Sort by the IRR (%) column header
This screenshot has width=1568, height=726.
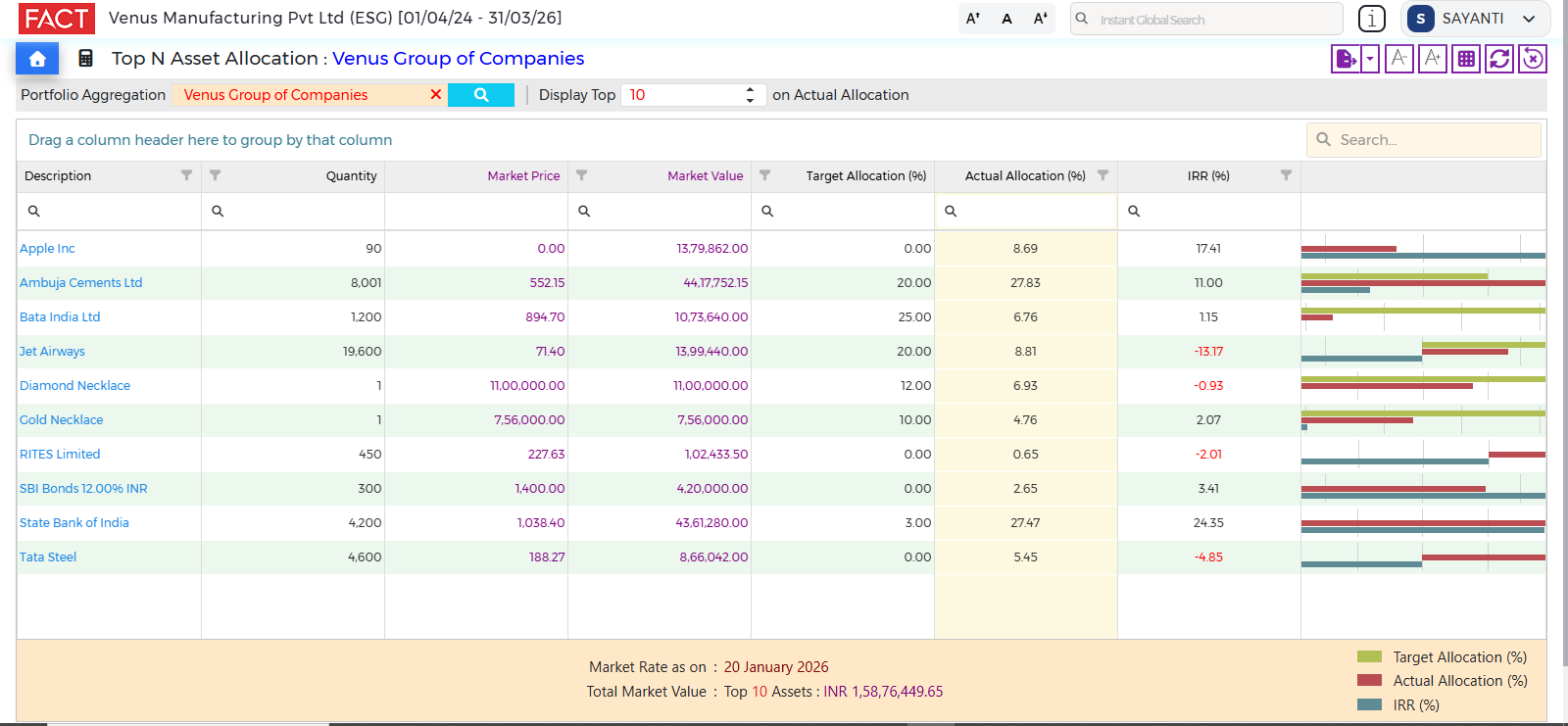pyautogui.click(x=1208, y=176)
